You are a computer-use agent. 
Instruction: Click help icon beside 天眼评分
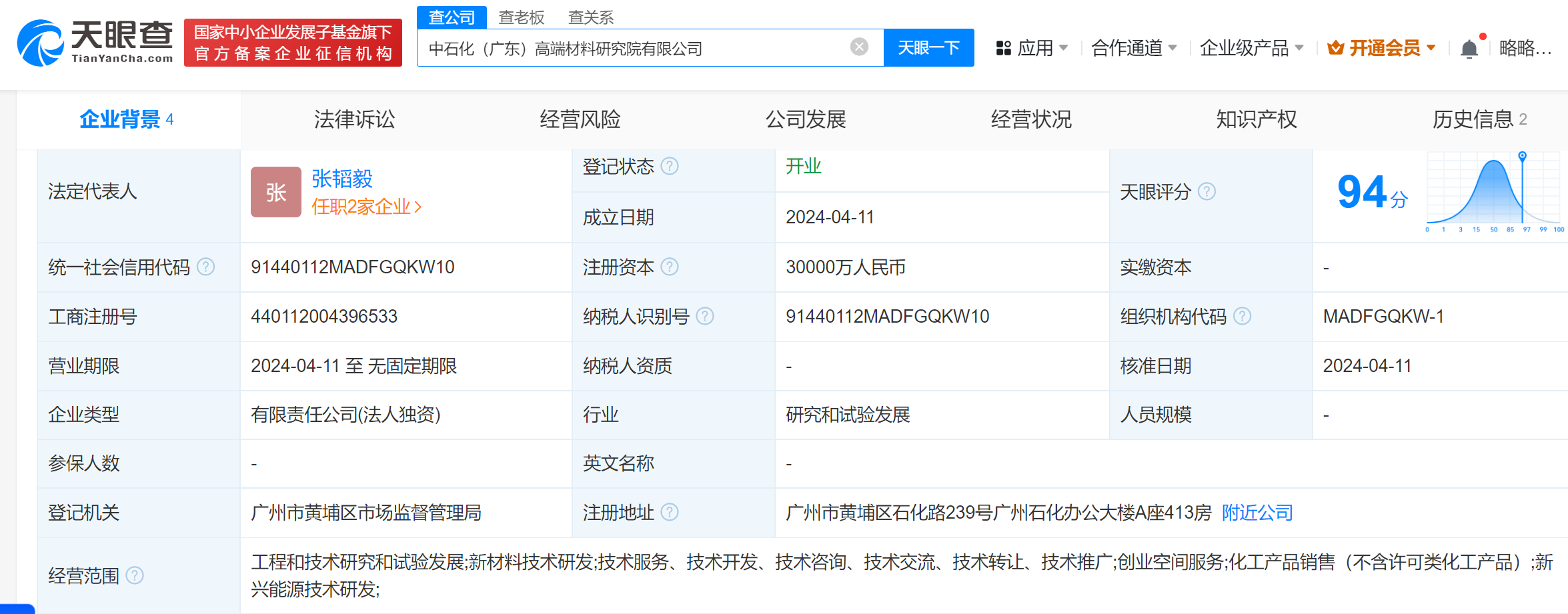(x=1207, y=192)
